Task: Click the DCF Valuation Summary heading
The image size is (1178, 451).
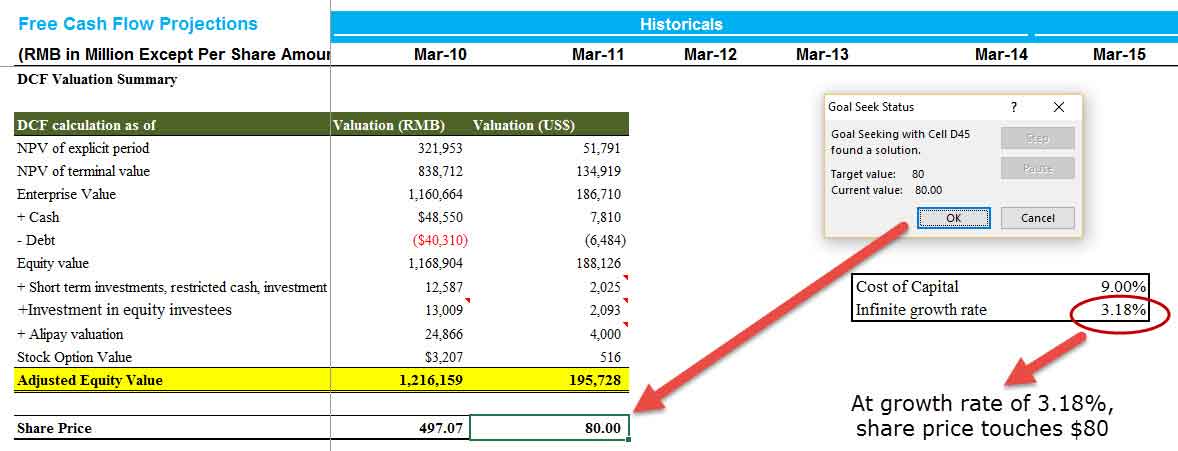Action: coord(97,79)
